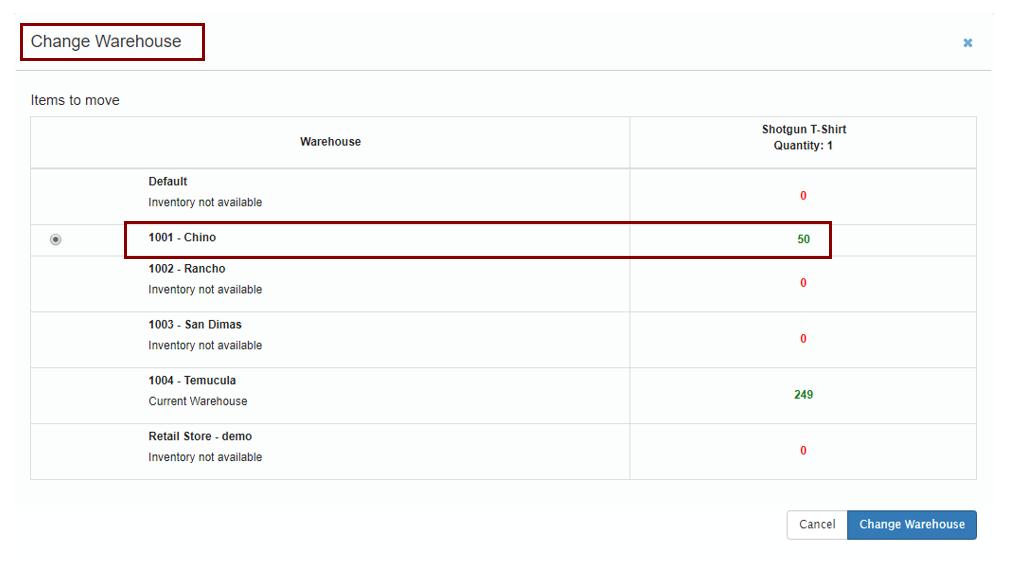Click the Chino quantity value 50
The width and height of the screenshot is (1027, 566).
tap(804, 240)
